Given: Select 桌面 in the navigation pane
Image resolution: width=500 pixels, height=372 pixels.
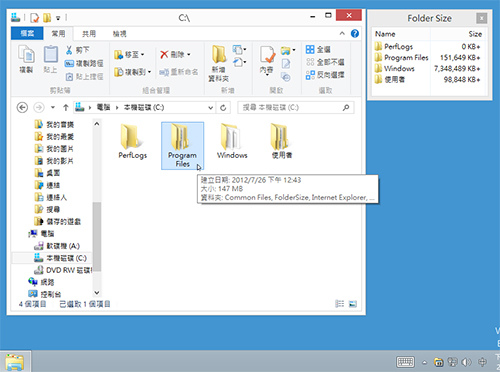Looking at the screenshot, I should [x=48, y=173].
